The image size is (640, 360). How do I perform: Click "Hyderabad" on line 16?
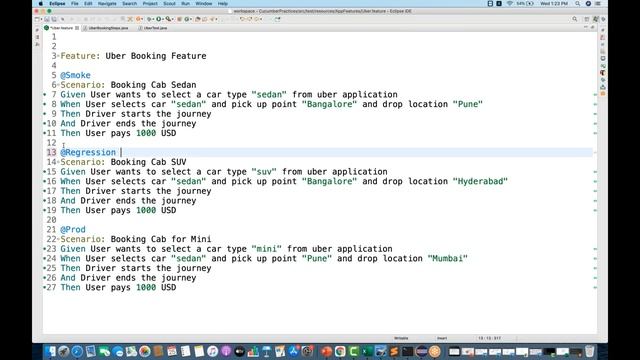point(480,182)
